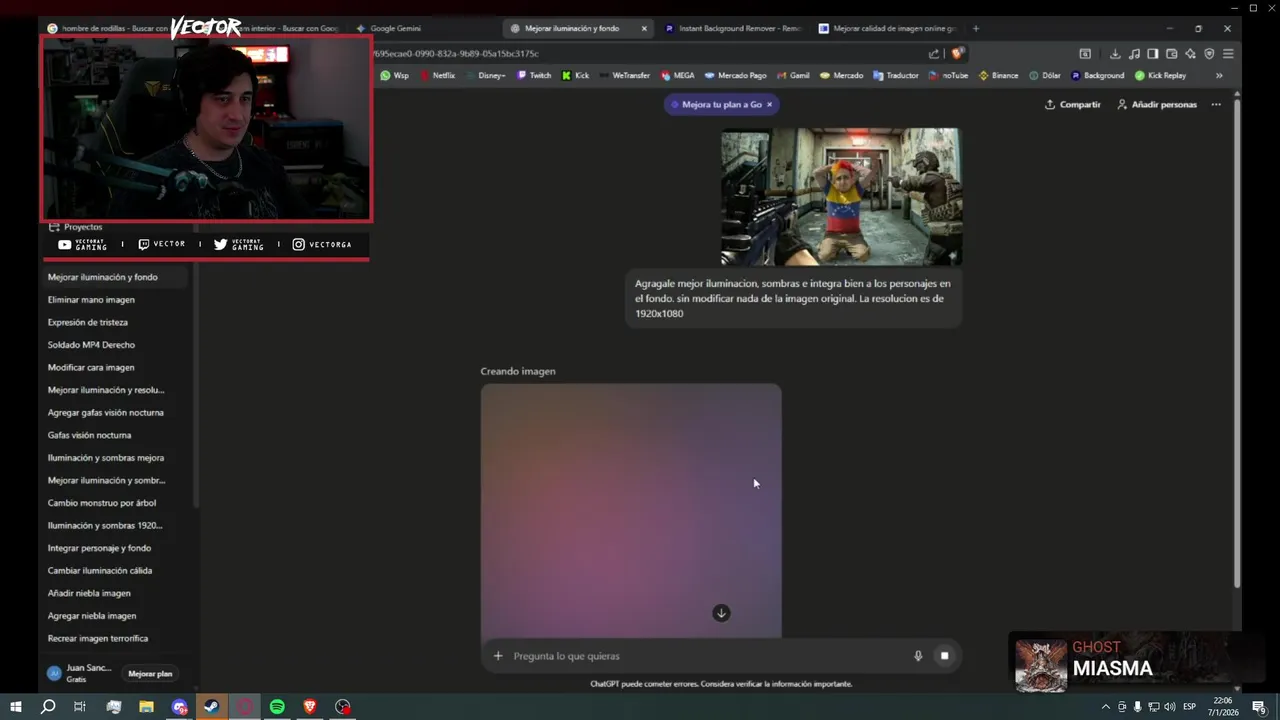This screenshot has width=1280, height=720.
Task: Stop image generation with the stop button
Action: tap(944, 656)
